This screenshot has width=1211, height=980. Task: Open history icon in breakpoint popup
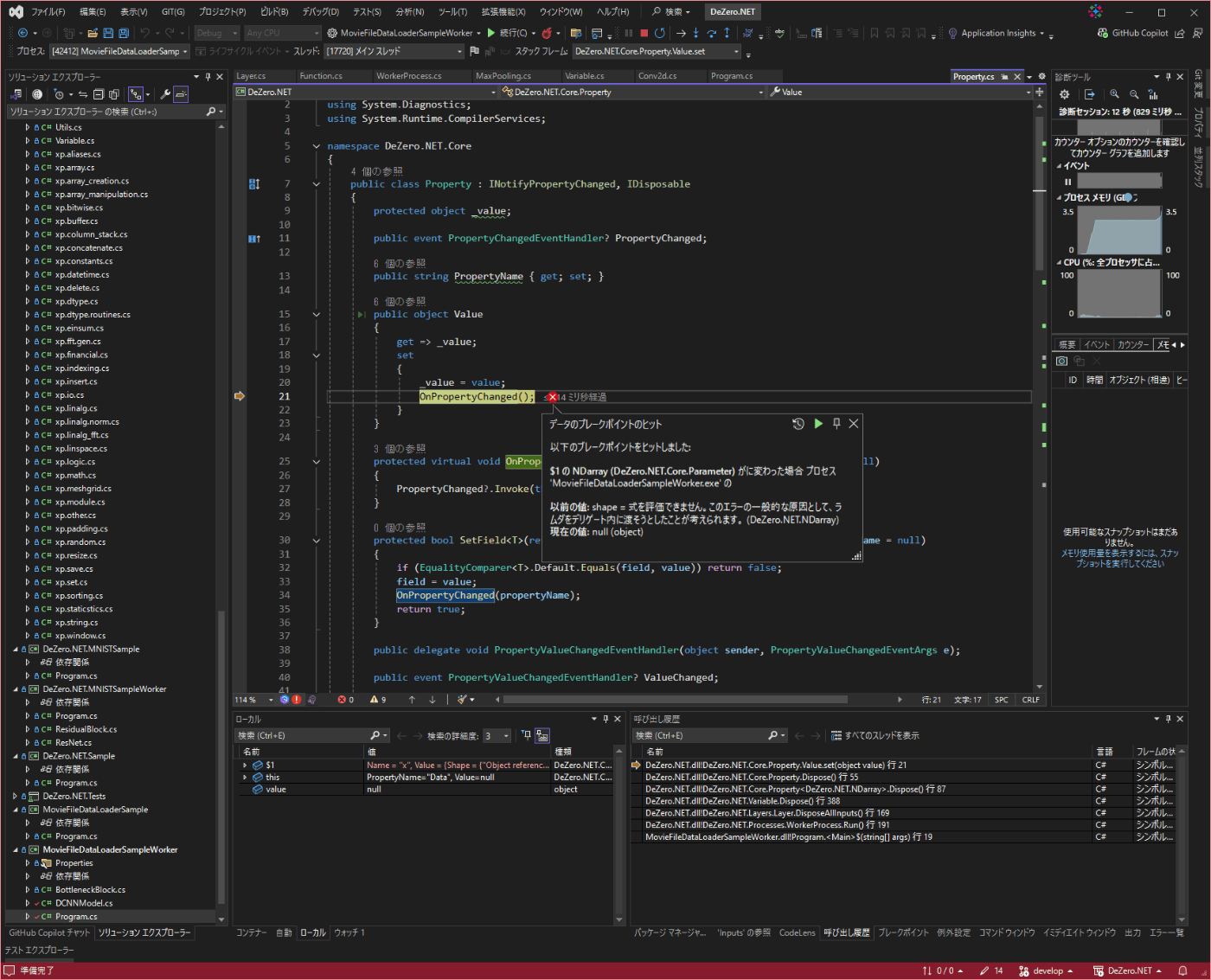(x=798, y=424)
